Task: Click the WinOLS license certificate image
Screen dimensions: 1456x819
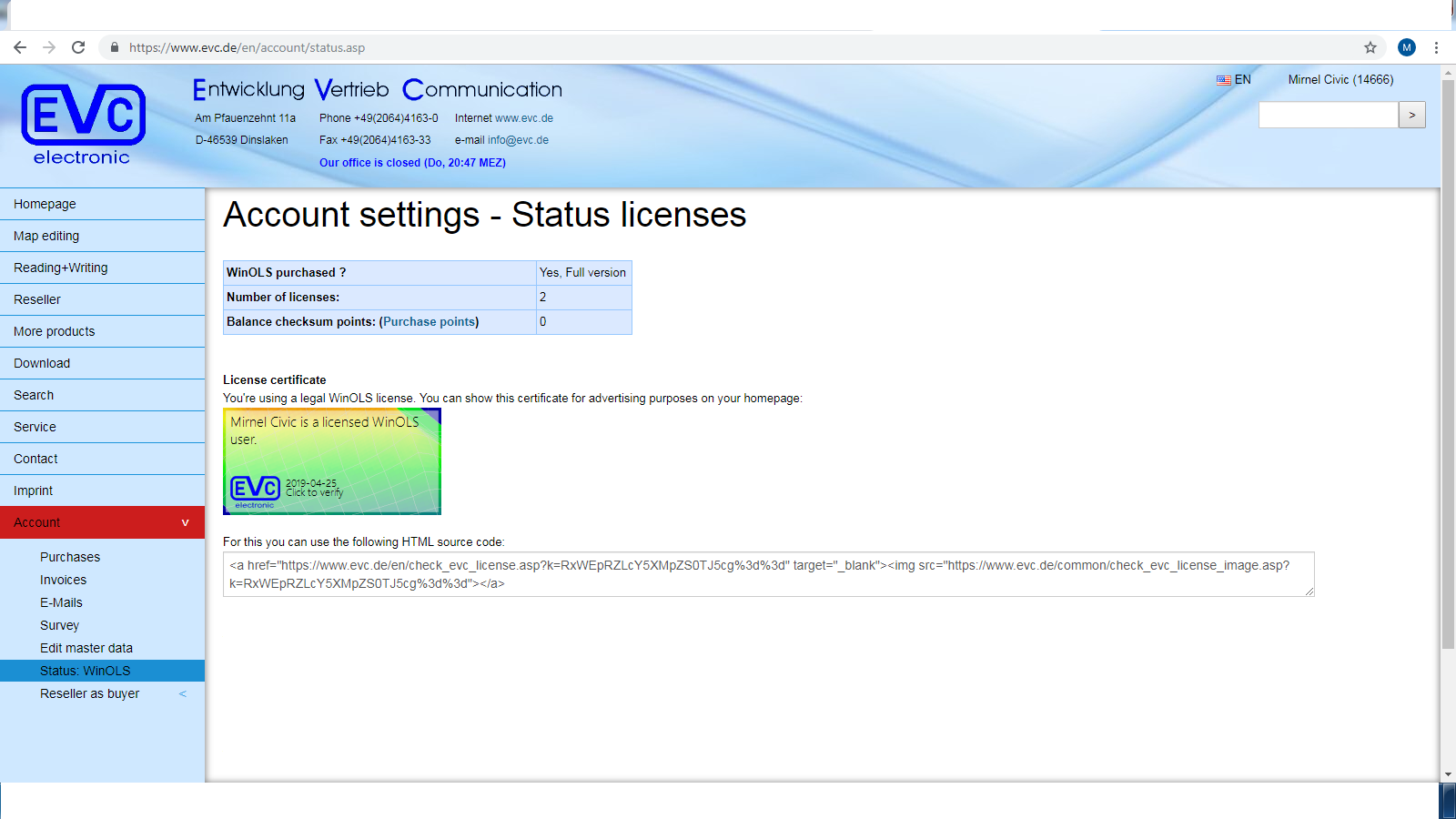Action: (332, 461)
